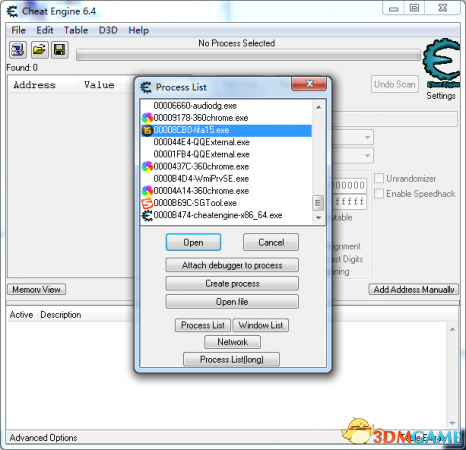Click the No Process Selected label
This screenshot has width=466, height=450.
click(x=237, y=43)
